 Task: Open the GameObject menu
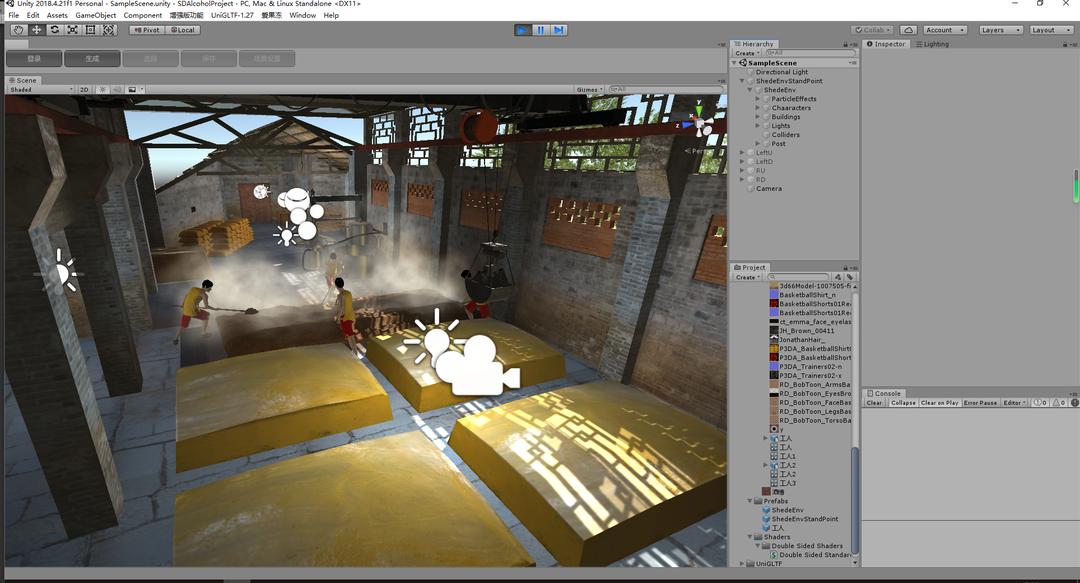click(x=96, y=16)
